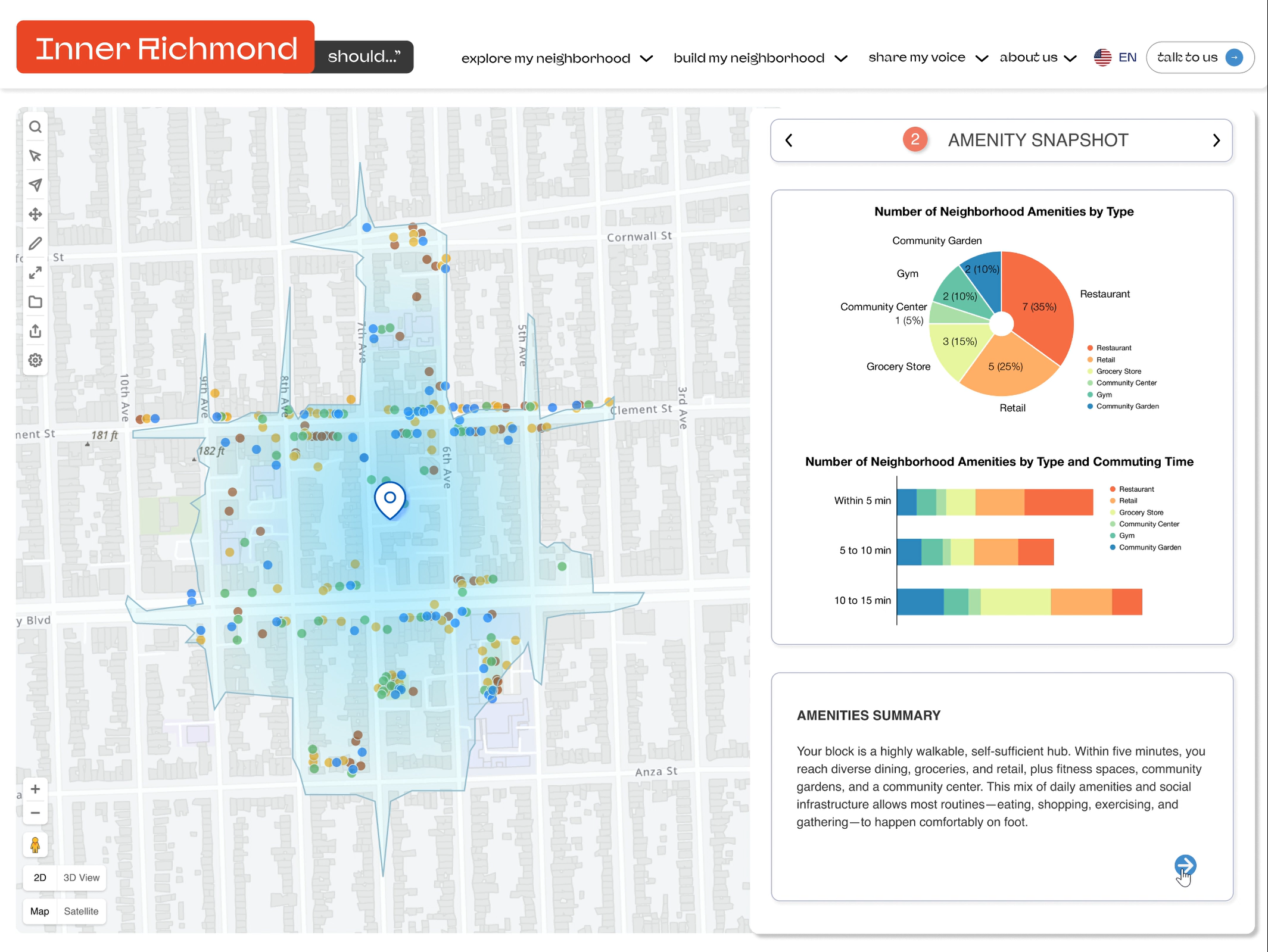Switch map to 3D View
Viewport: 1268px width, 952px height.
click(81, 878)
